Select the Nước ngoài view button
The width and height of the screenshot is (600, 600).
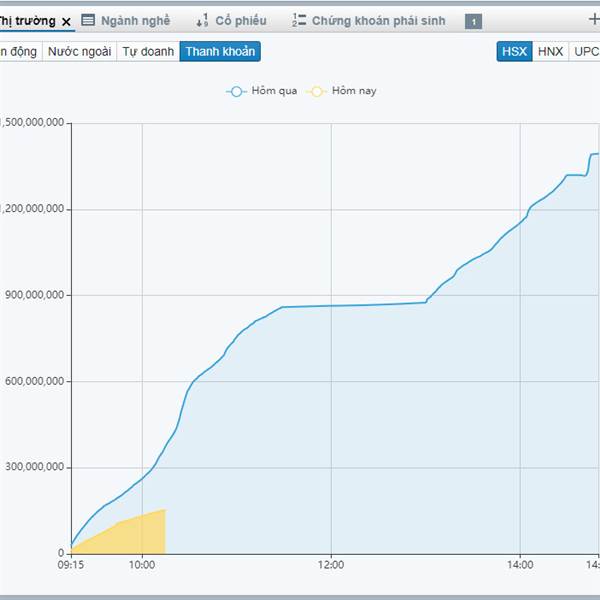[79, 51]
